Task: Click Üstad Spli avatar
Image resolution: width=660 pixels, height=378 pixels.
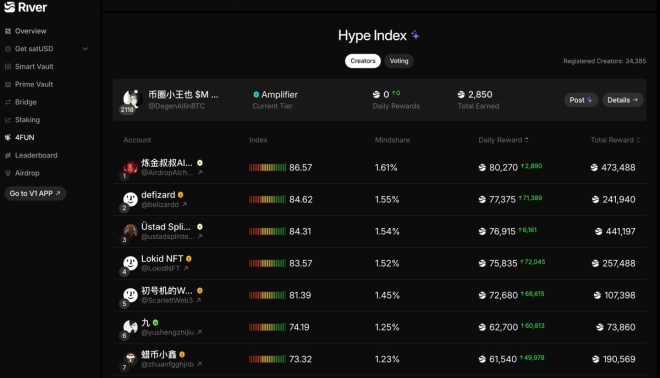Action: coord(130,231)
